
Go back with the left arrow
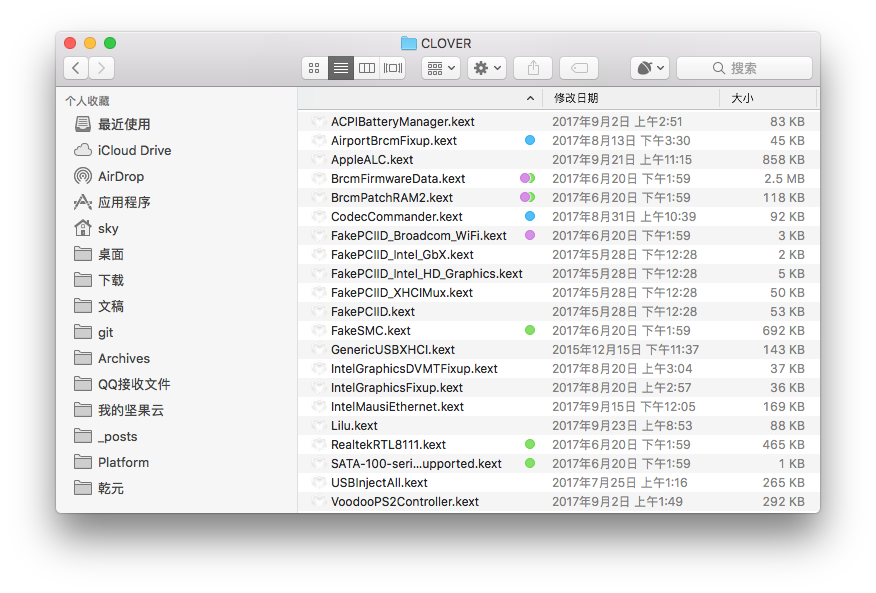[x=76, y=68]
